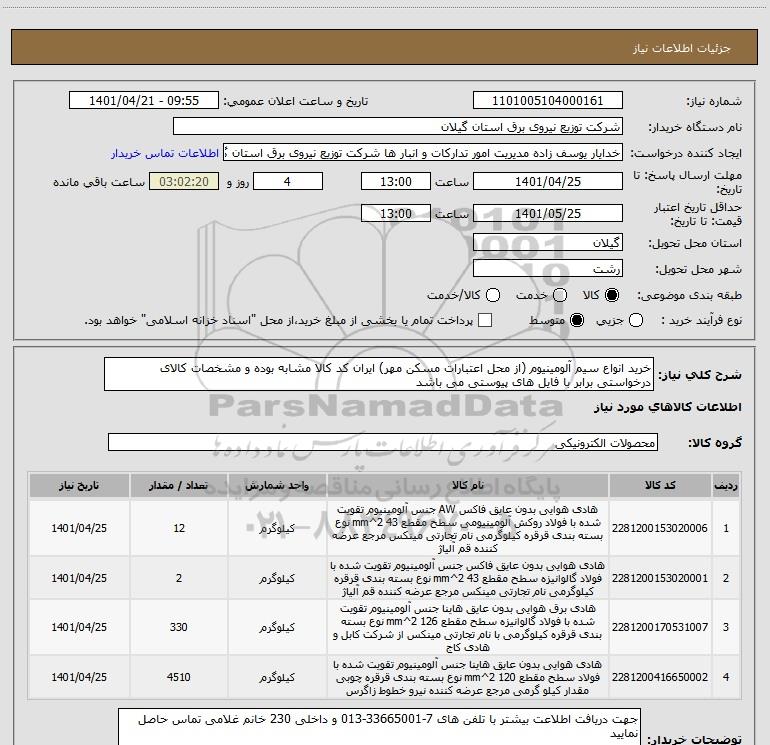Click item code 2281200170531007

[x=660, y=627]
